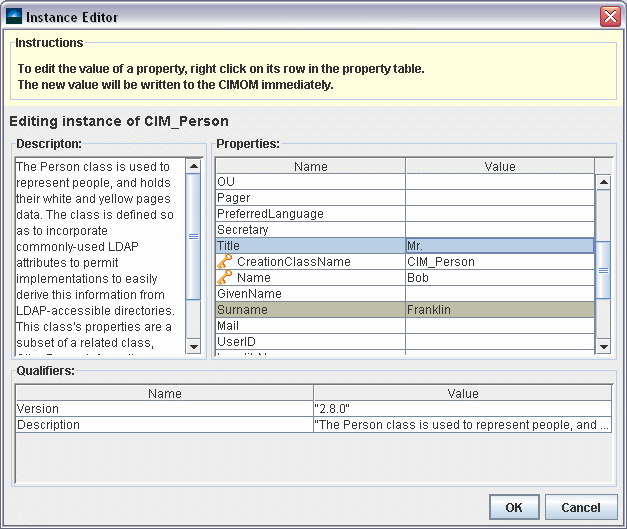The width and height of the screenshot is (627, 529).
Task: Click the Mail property value cell
Action: [x=498, y=326]
